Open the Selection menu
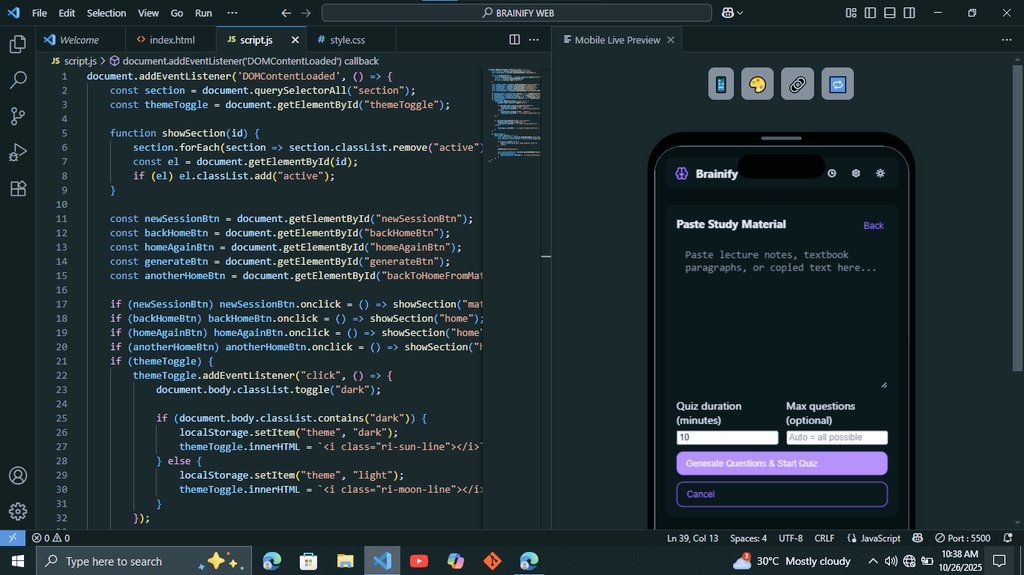 pos(106,12)
